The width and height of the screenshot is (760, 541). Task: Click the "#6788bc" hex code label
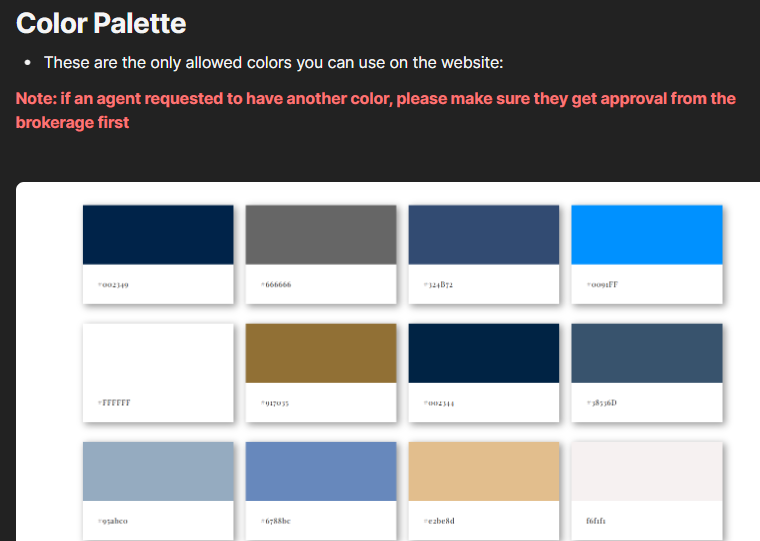pyautogui.click(x=275, y=521)
